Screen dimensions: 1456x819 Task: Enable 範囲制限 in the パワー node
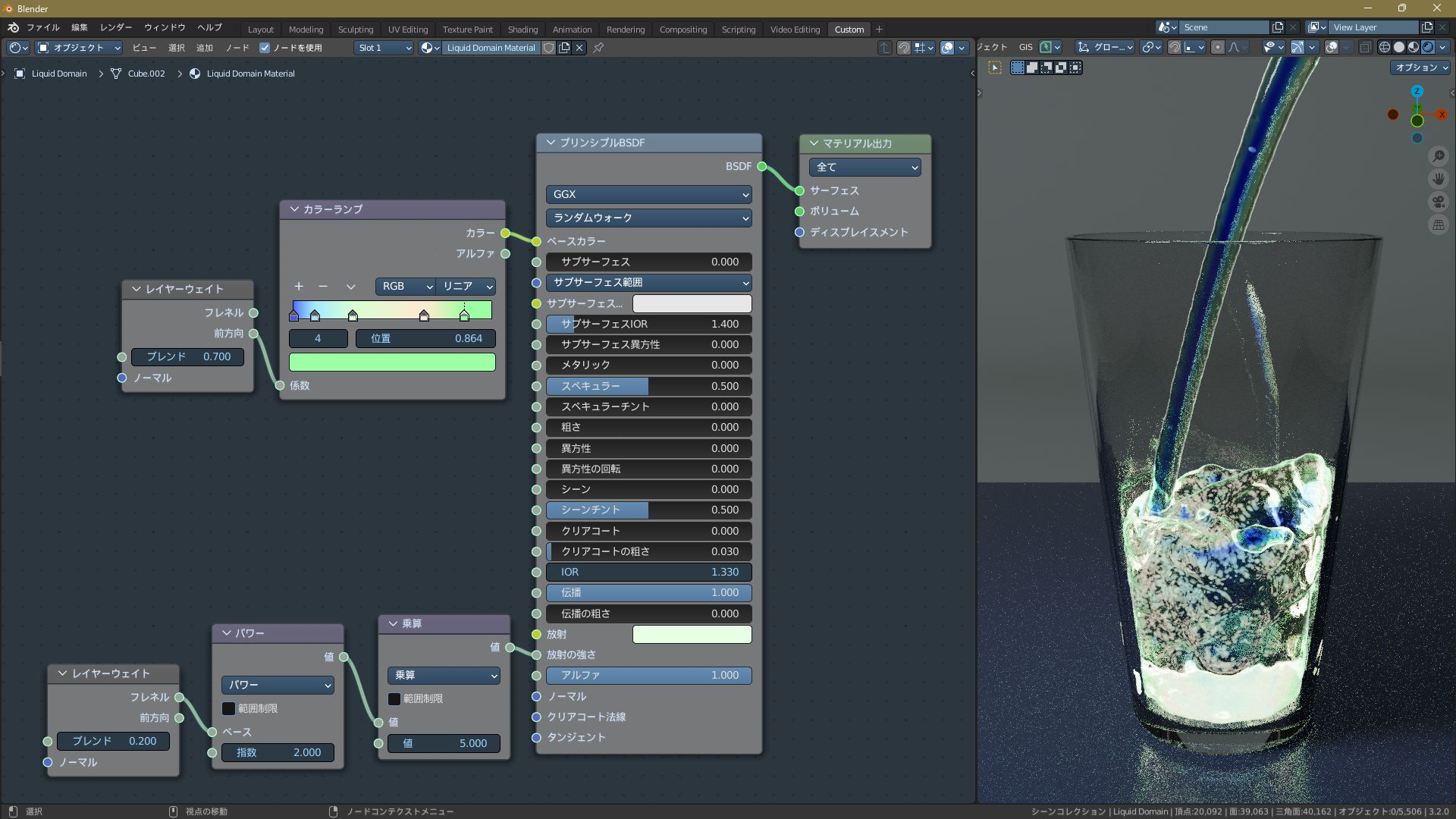228,708
